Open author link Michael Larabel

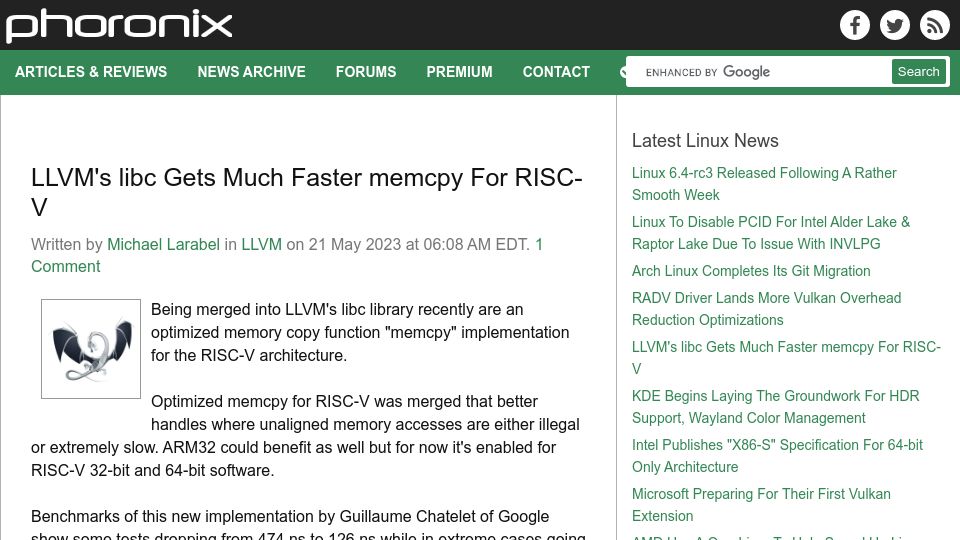163,244
